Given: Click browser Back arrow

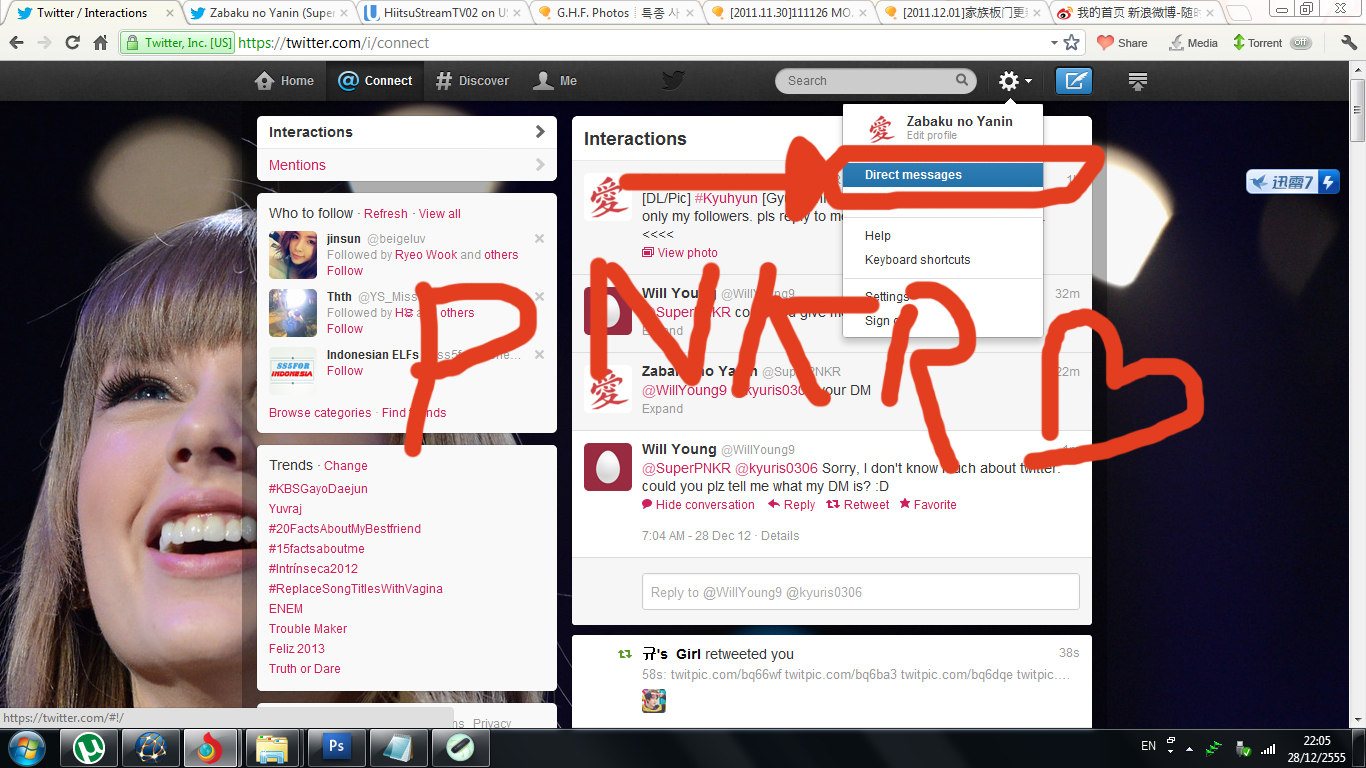Looking at the screenshot, I should click(x=18, y=43).
